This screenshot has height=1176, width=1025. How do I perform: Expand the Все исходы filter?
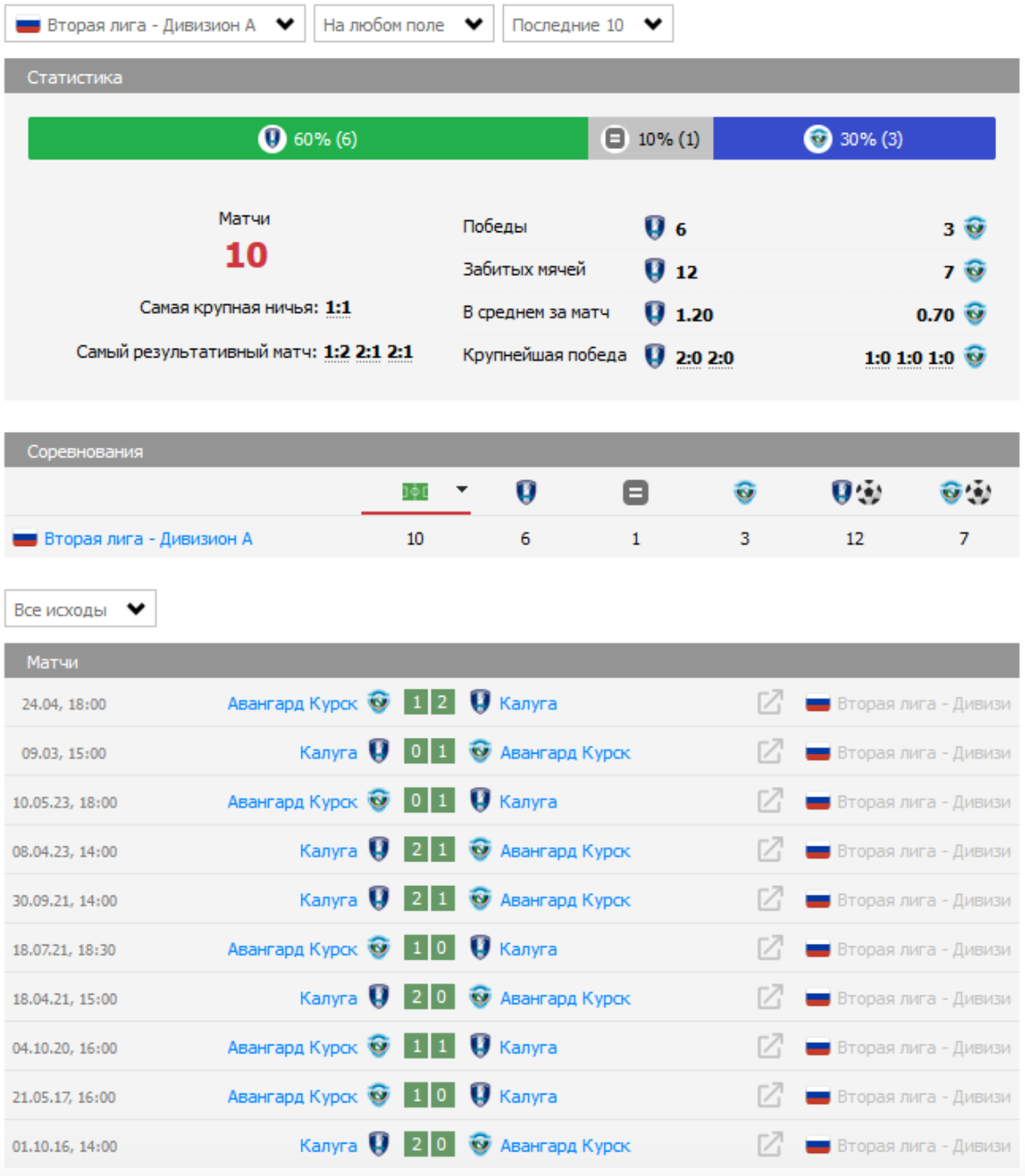coord(80,609)
